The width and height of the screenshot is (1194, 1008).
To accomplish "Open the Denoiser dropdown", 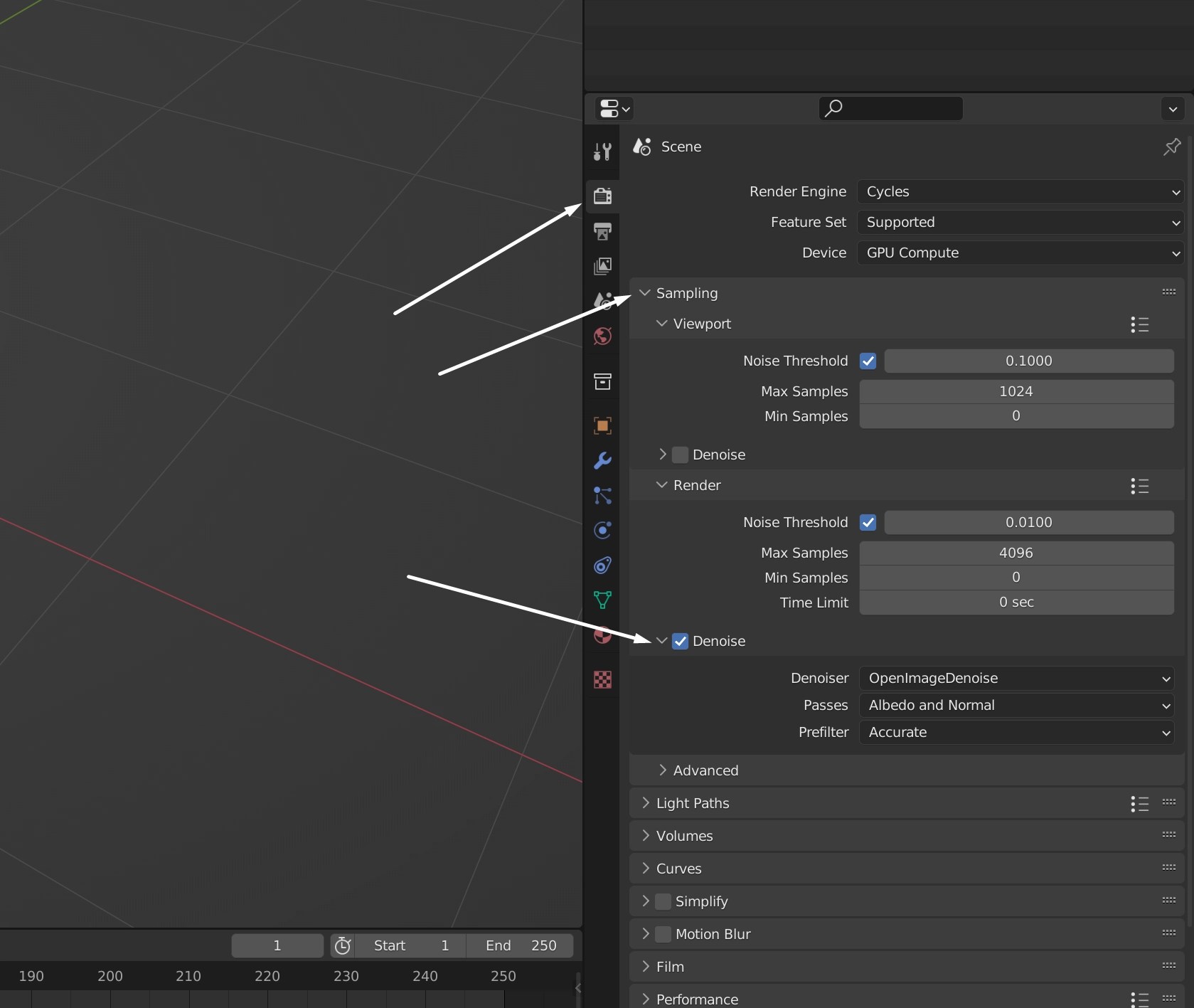I will [x=1018, y=678].
